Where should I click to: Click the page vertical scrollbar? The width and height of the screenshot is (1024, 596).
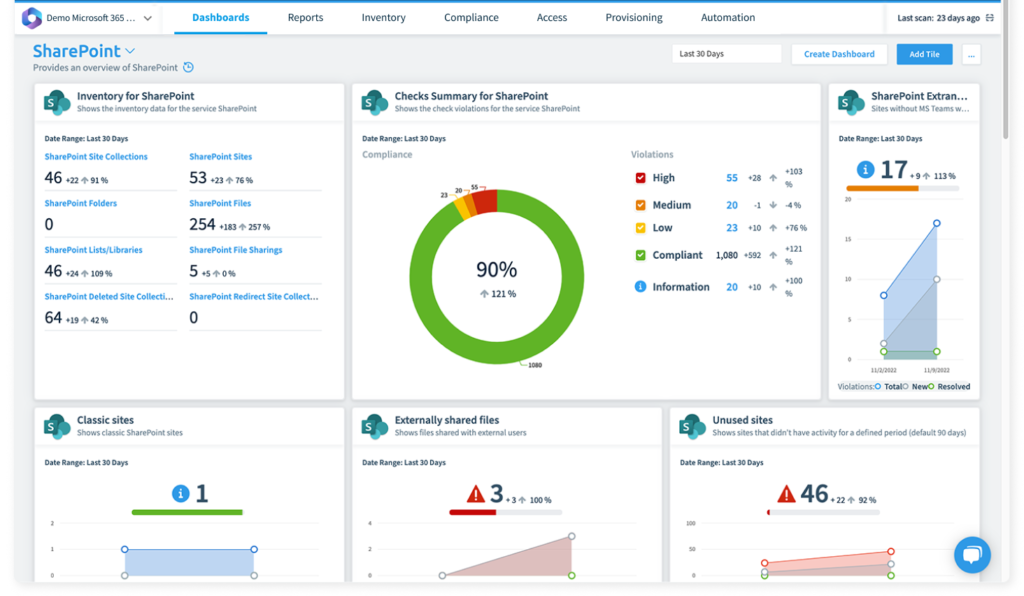pyautogui.click(x=1006, y=71)
